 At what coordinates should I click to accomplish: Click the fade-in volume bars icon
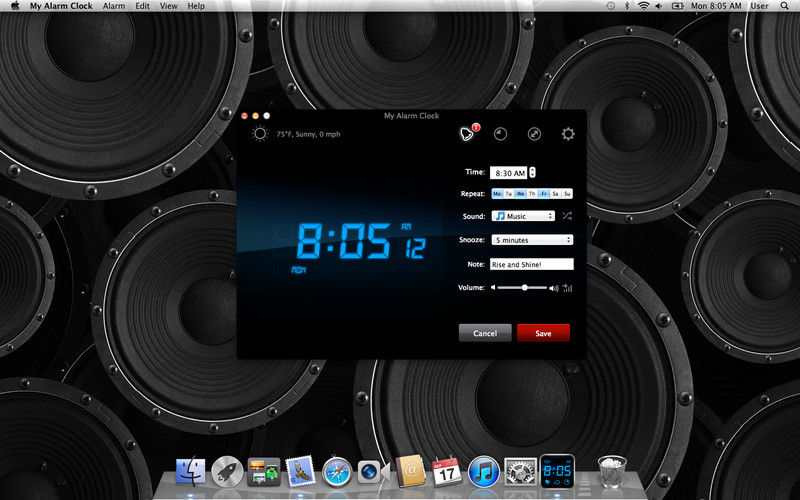567,288
